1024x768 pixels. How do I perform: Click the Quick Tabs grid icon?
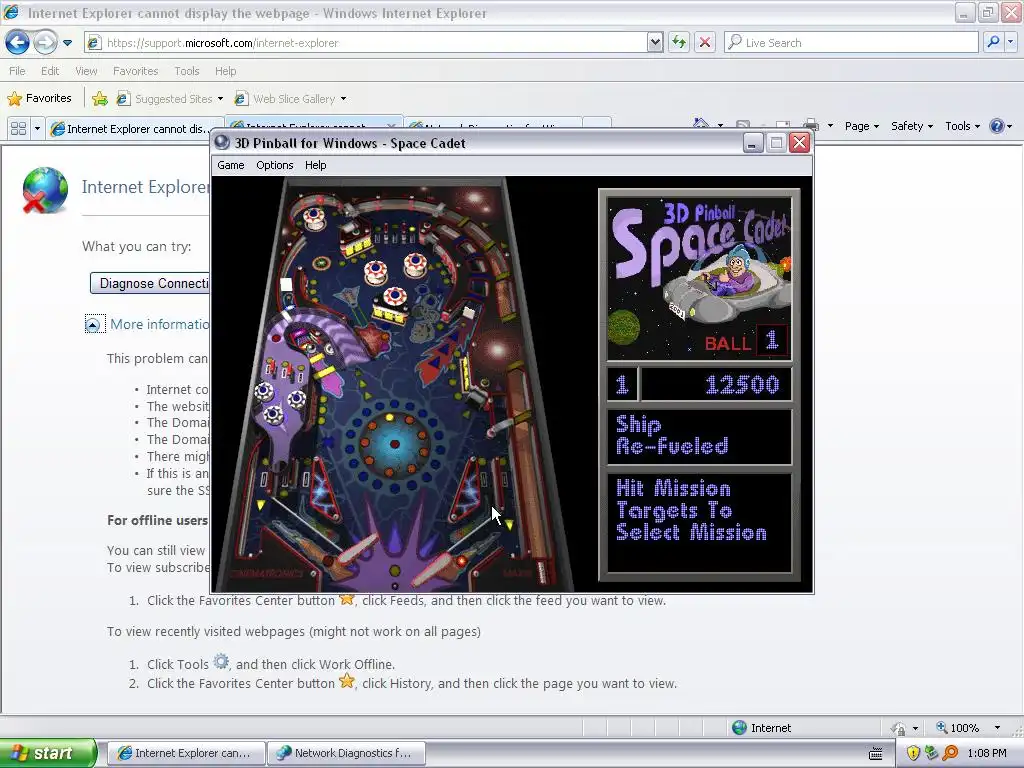[18, 129]
